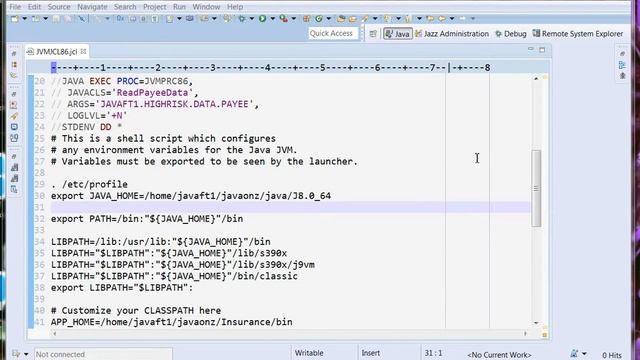Click the horizontal scroll left arrow

point(54,333)
